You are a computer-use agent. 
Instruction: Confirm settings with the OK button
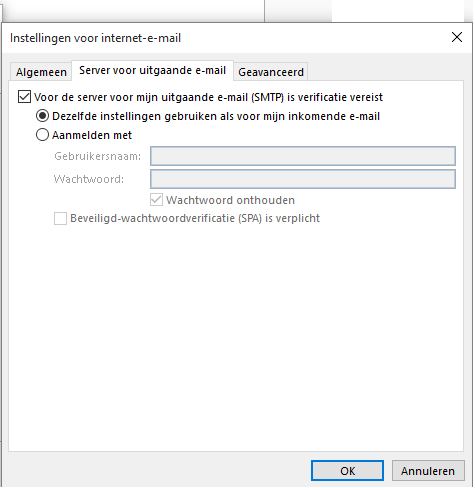347,471
